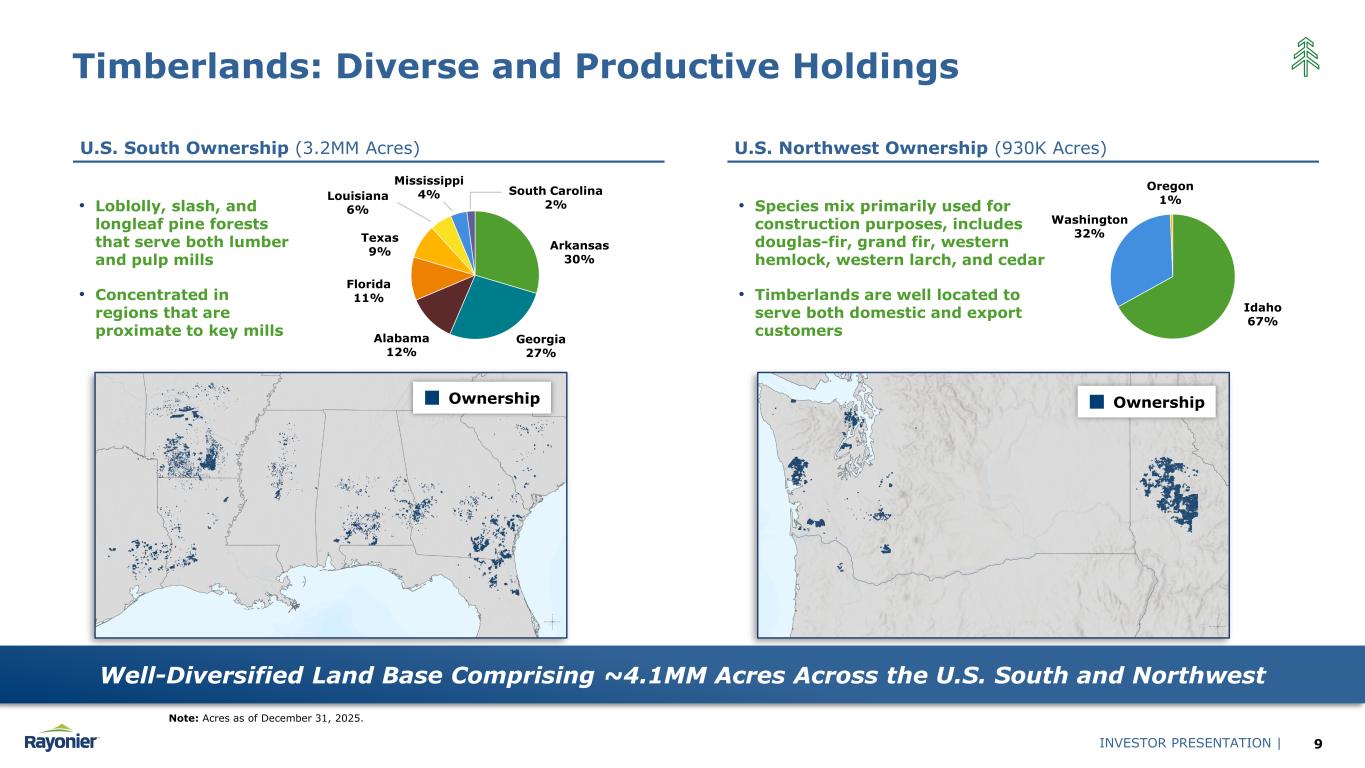Click the blue Ownership legend square on the Northwest map
Image resolution: width=1365 pixels, height=768 pixels.
point(1097,402)
